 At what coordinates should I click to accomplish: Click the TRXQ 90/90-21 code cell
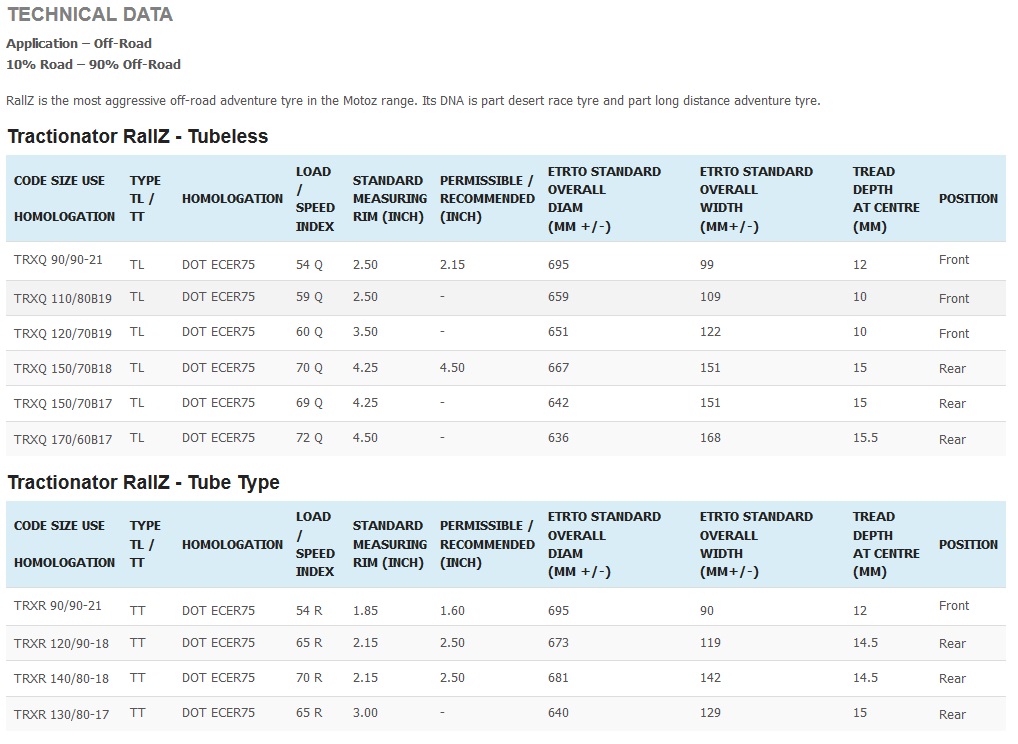pos(58,260)
